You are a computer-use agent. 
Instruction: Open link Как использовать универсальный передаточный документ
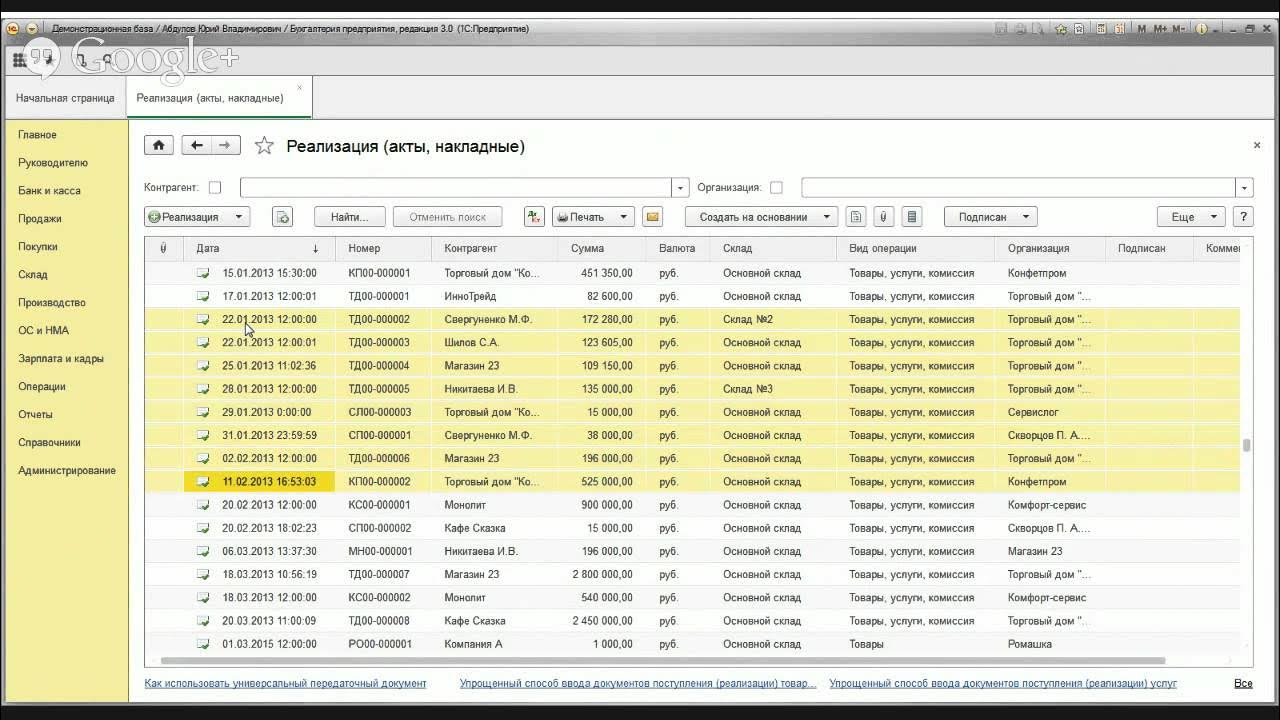[285, 684]
